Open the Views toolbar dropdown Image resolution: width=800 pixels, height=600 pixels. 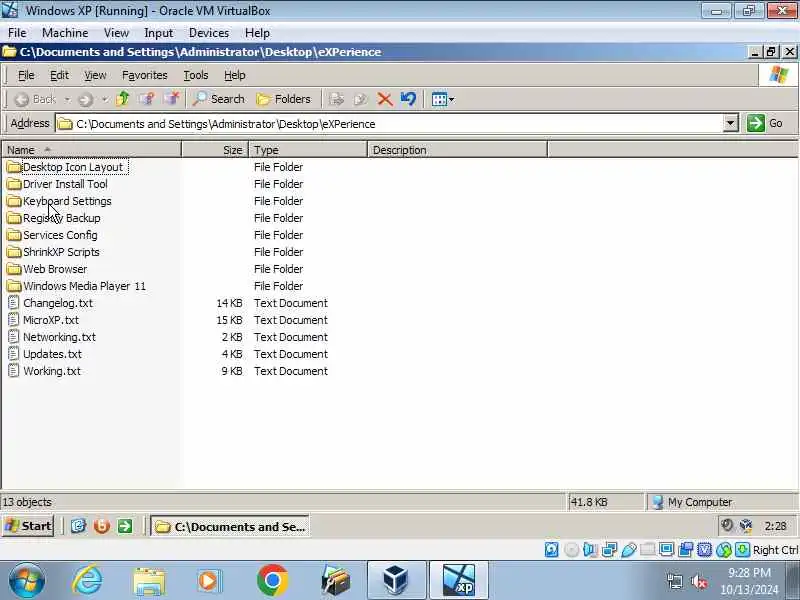(x=442, y=99)
